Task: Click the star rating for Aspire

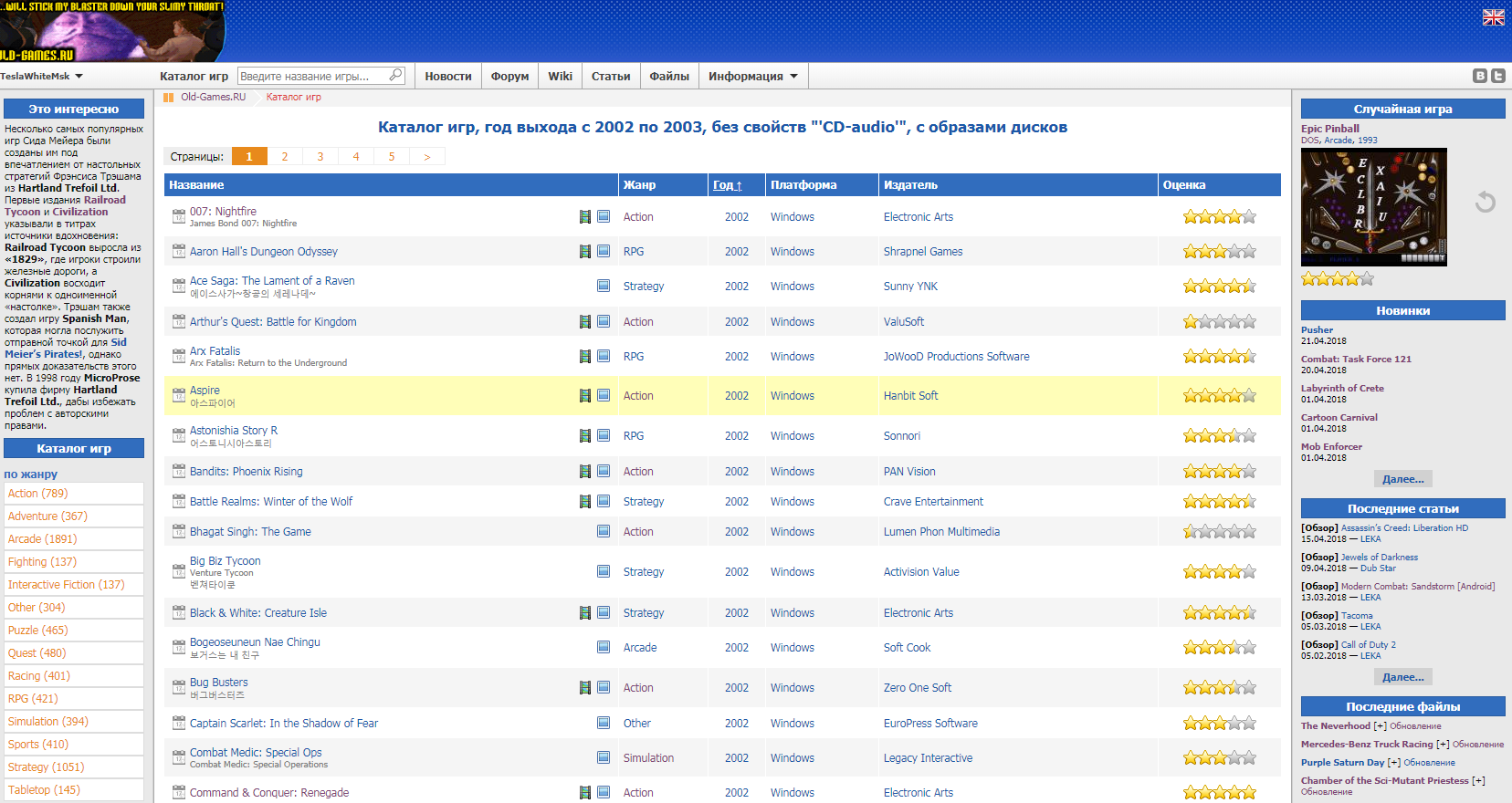Action: 1220,396
